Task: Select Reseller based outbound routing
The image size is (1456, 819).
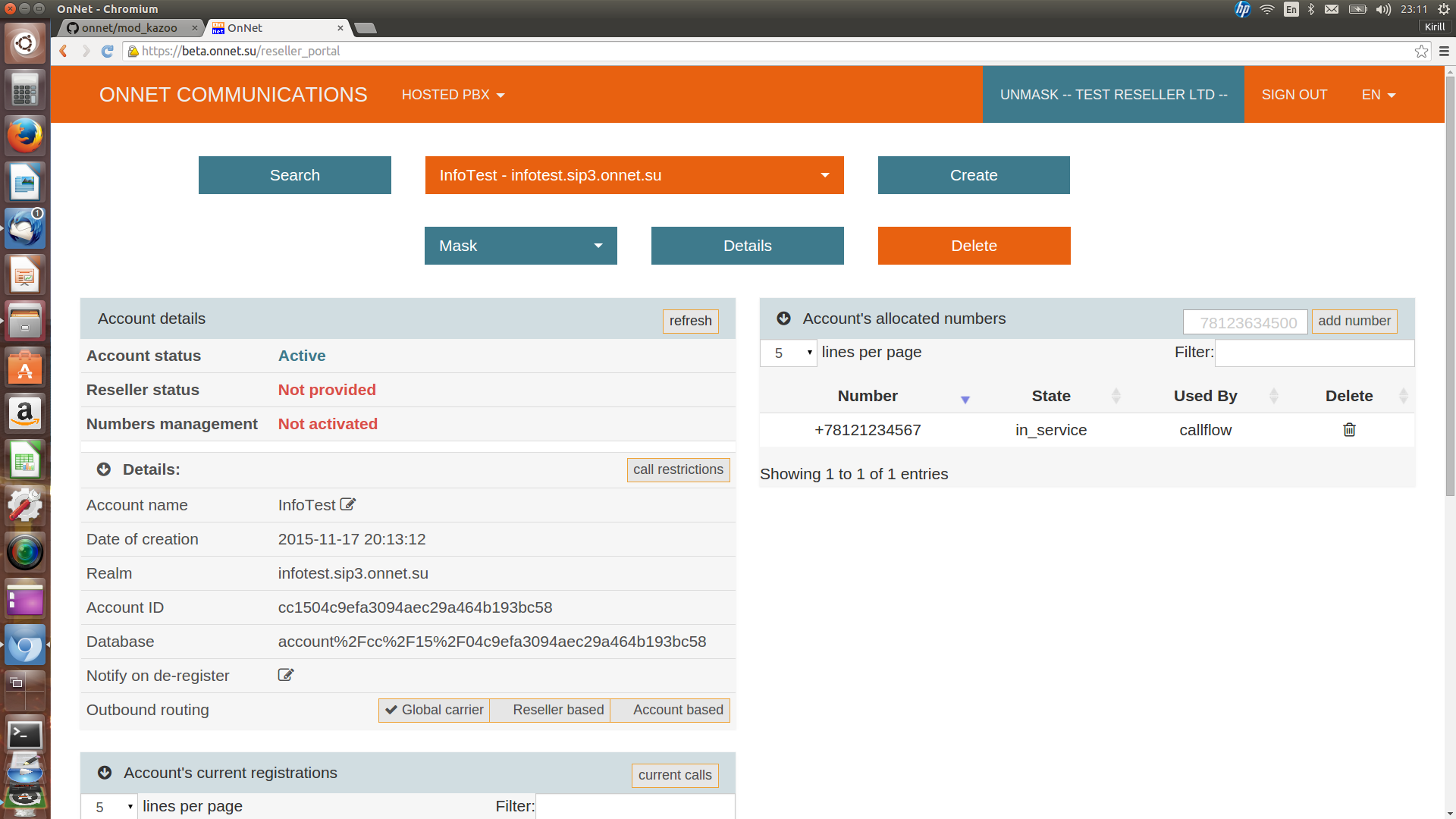Action: 550,710
